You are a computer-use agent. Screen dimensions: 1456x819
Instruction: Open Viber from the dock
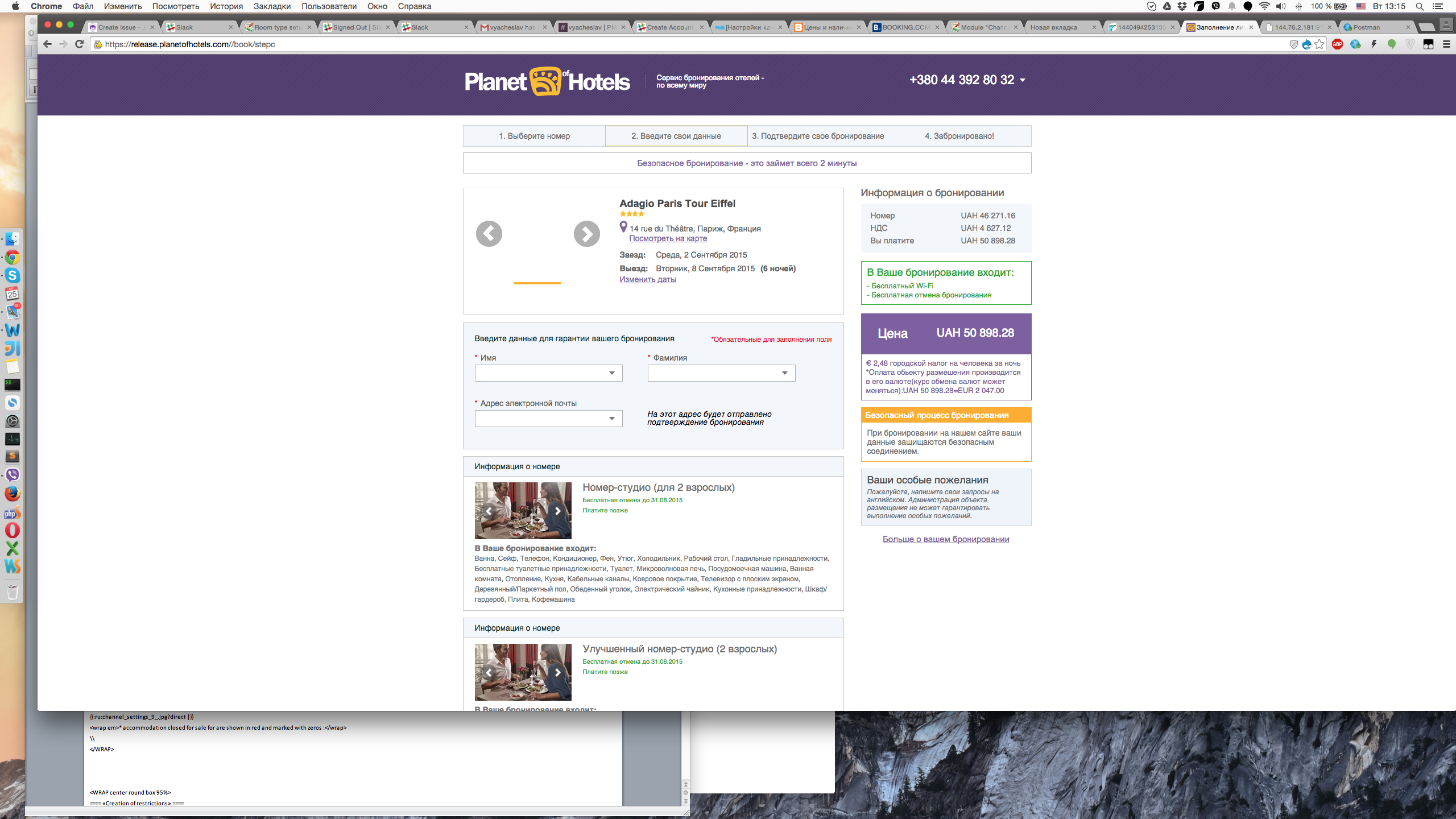click(x=12, y=475)
